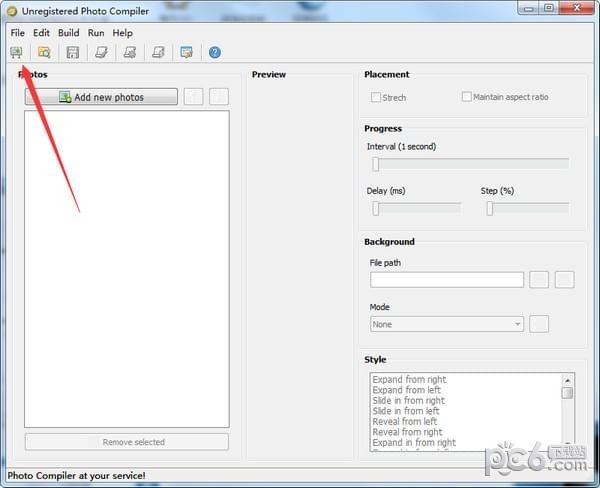Select 'Slide in from right' style
Image resolution: width=600 pixels, height=488 pixels.
point(409,401)
